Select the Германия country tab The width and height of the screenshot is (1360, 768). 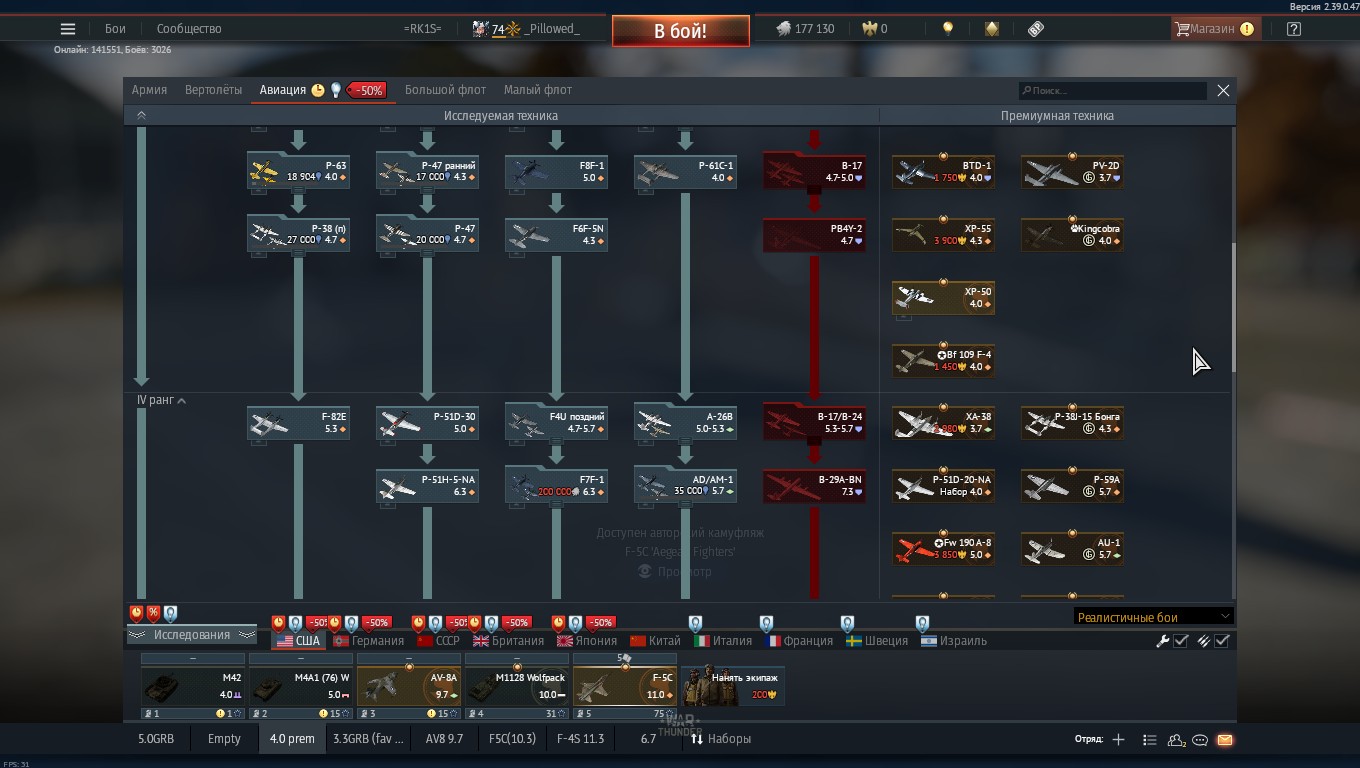(x=369, y=641)
